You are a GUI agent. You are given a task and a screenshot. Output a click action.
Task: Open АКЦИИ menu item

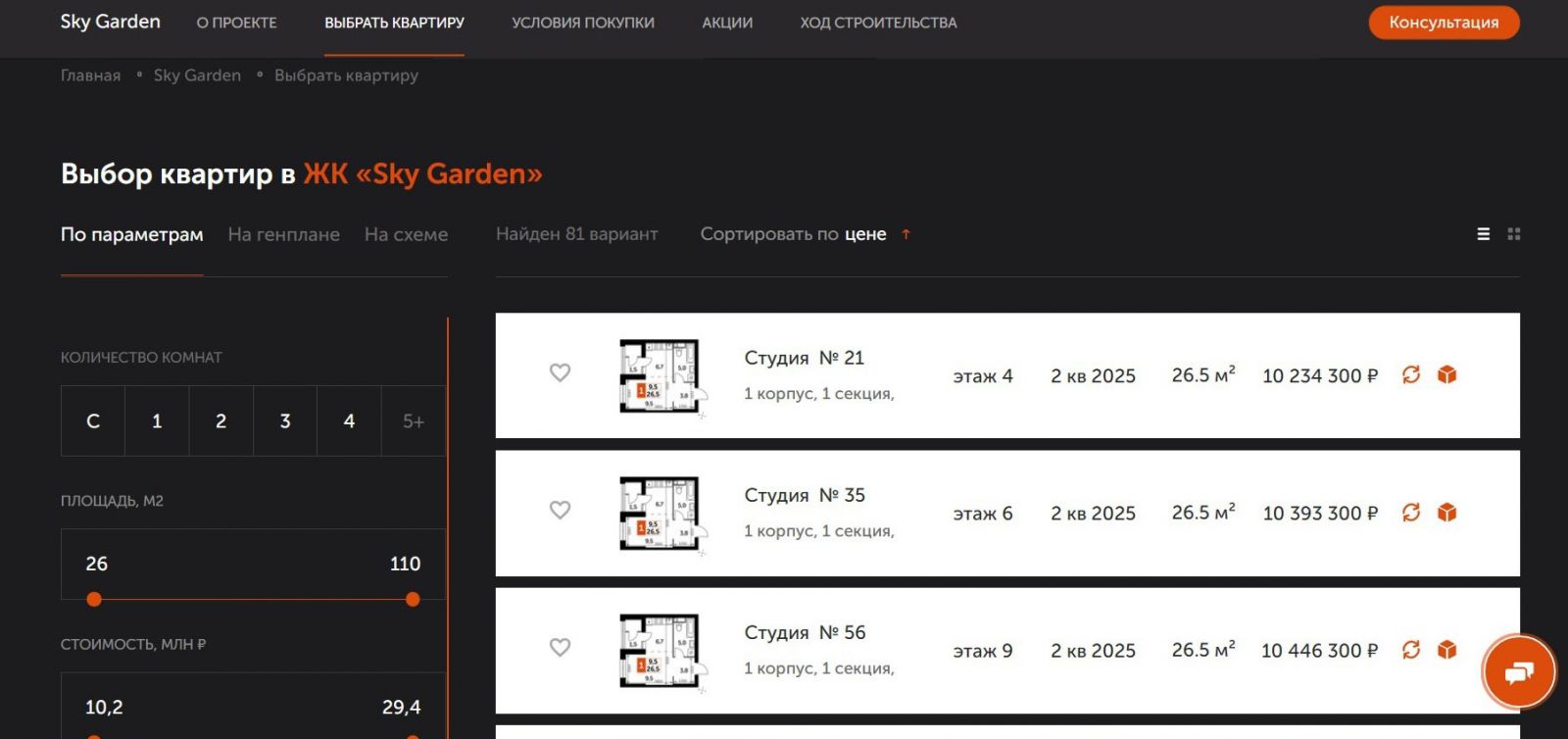point(727,23)
